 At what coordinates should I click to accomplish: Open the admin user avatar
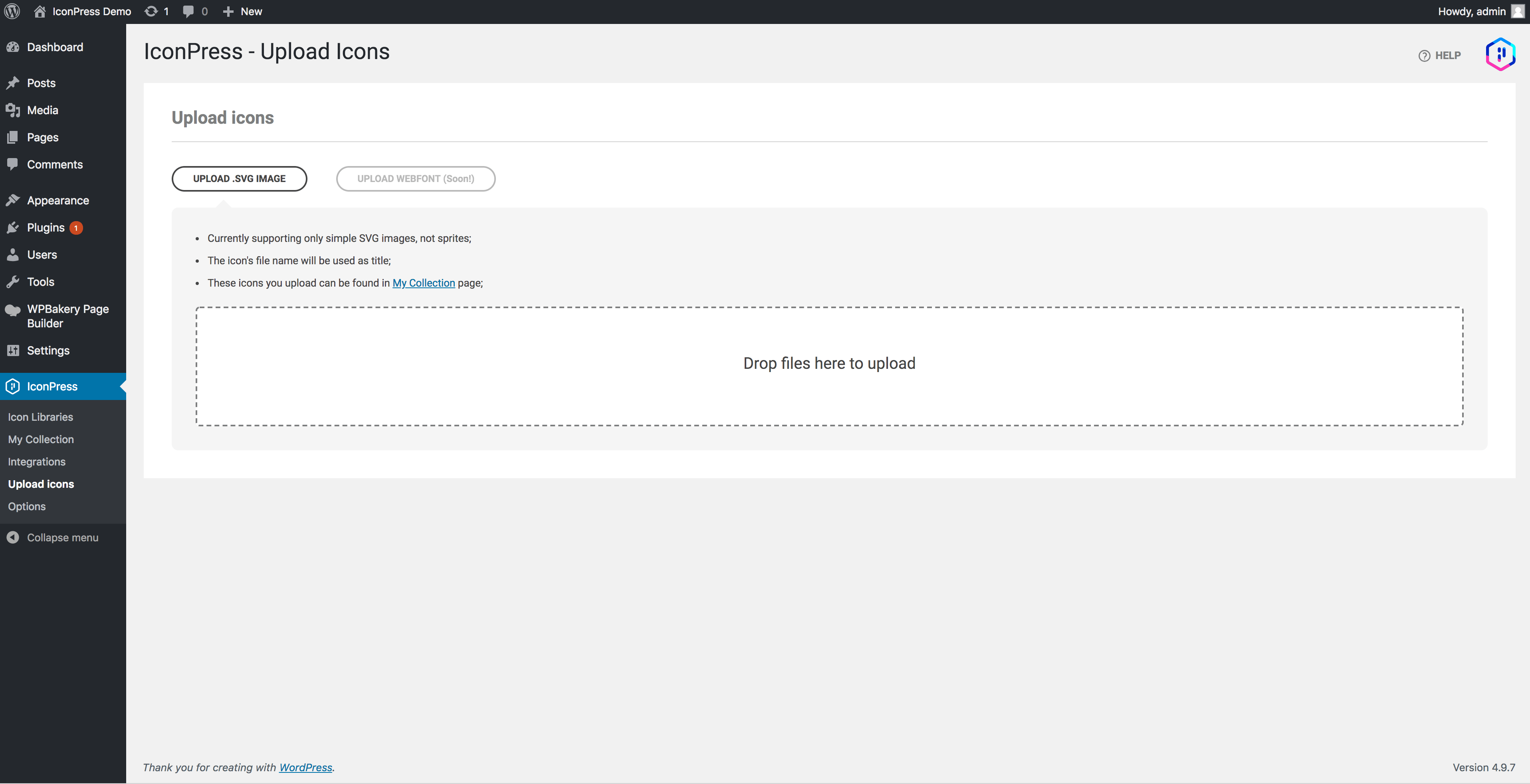(x=1518, y=11)
